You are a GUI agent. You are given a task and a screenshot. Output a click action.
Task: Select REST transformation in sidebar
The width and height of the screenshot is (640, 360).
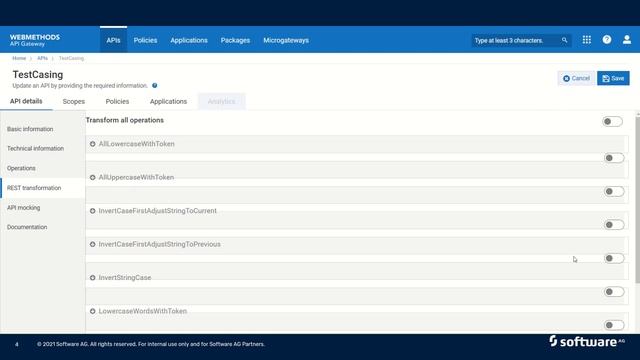tap(42, 188)
